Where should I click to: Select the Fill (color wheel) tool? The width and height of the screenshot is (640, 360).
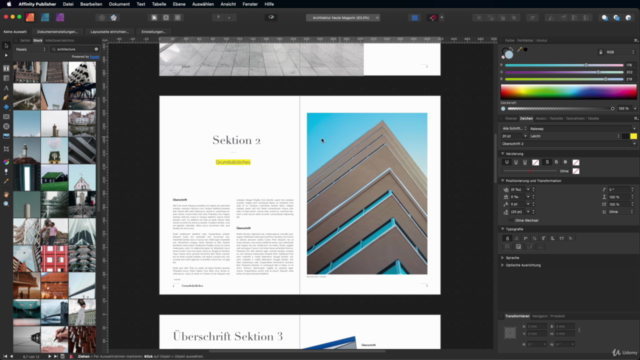point(6,162)
